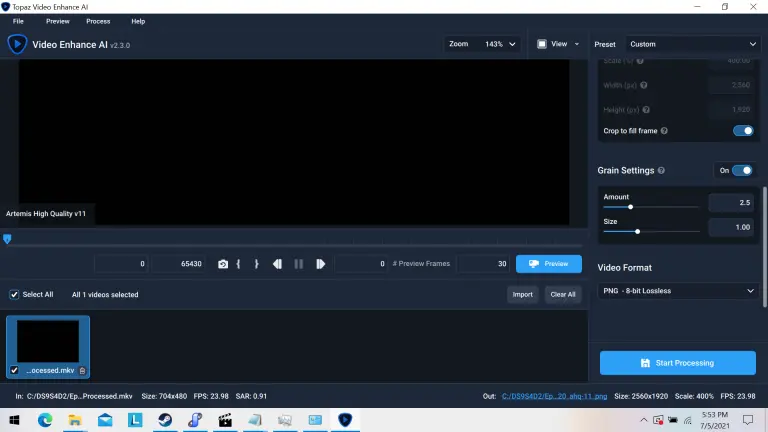Take a snapshot with the camera icon

point(223,264)
